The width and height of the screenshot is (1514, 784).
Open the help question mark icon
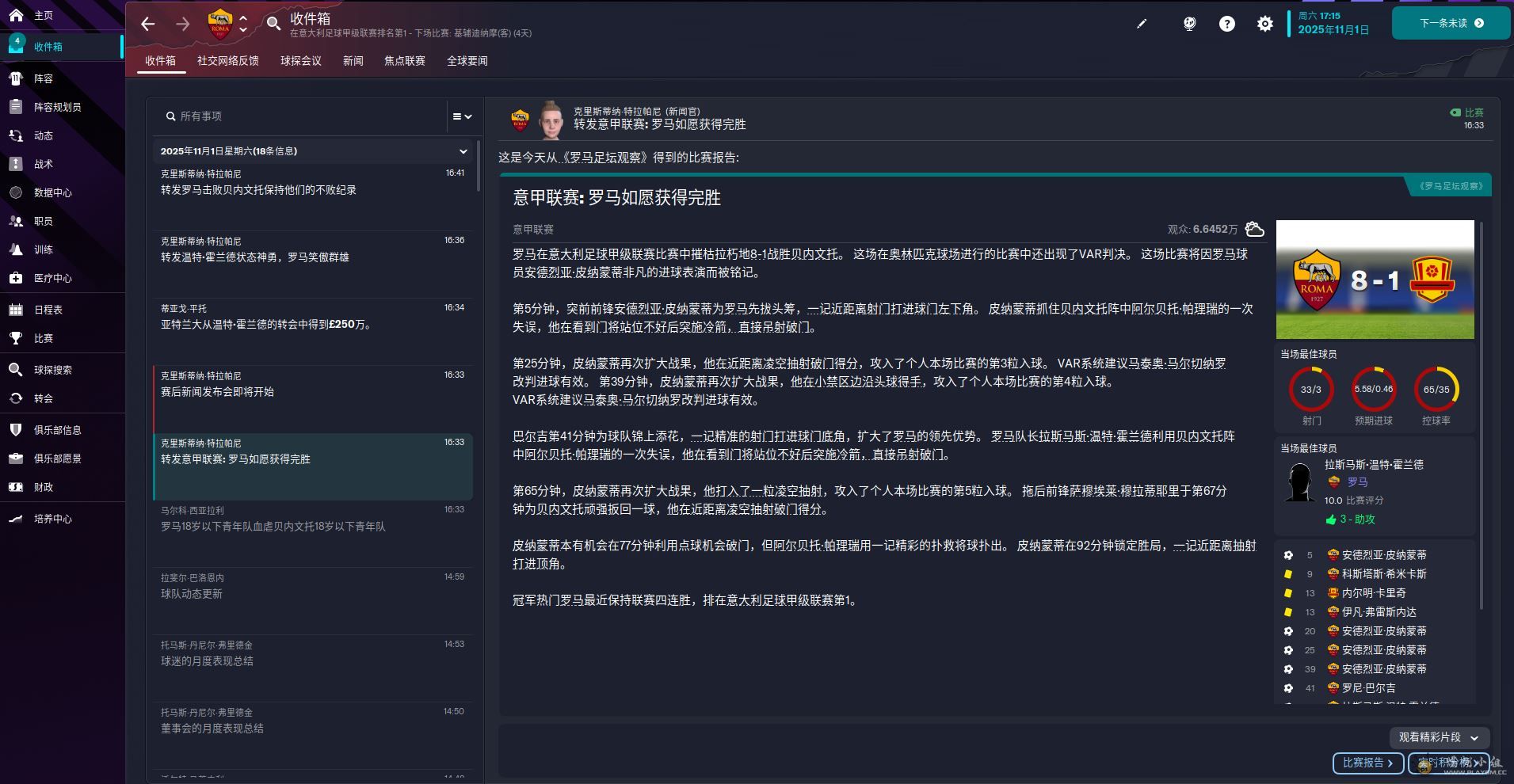pyautogui.click(x=1226, y=24)
